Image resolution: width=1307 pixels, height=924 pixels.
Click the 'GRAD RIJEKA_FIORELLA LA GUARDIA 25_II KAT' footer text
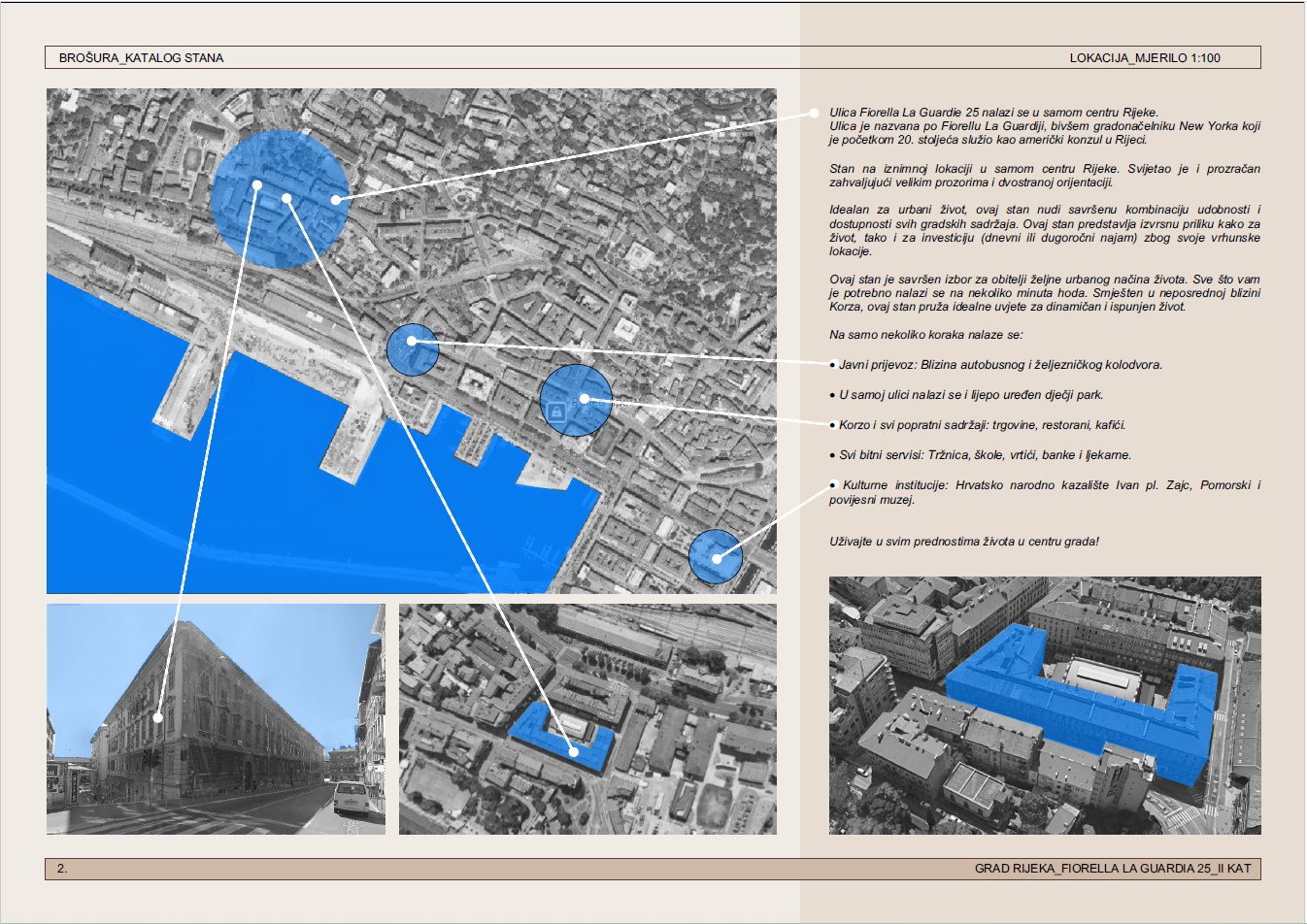click(x=1113, y=869)
